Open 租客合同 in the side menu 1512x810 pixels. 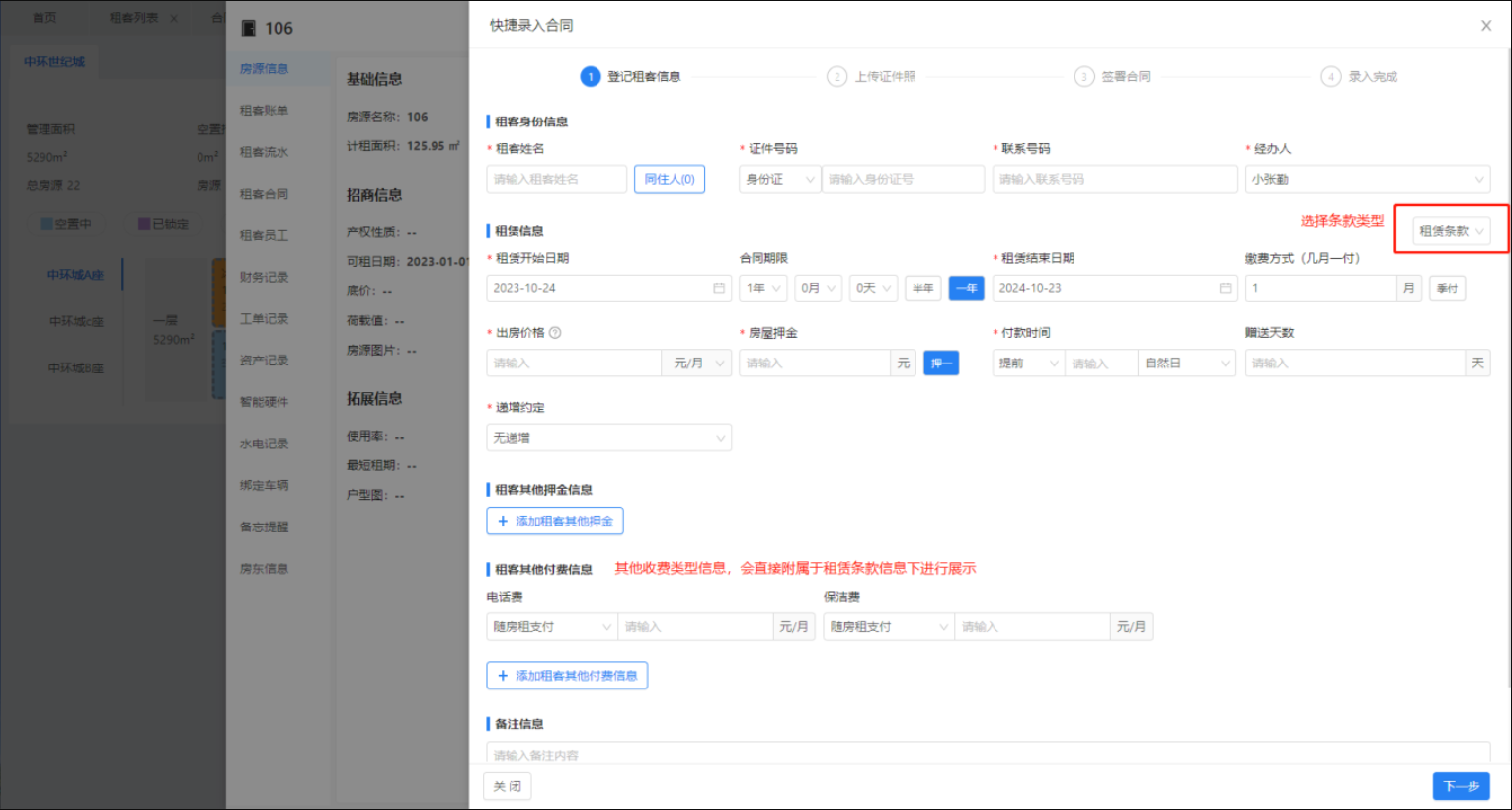pyautogui.click(x=264, y=194)
